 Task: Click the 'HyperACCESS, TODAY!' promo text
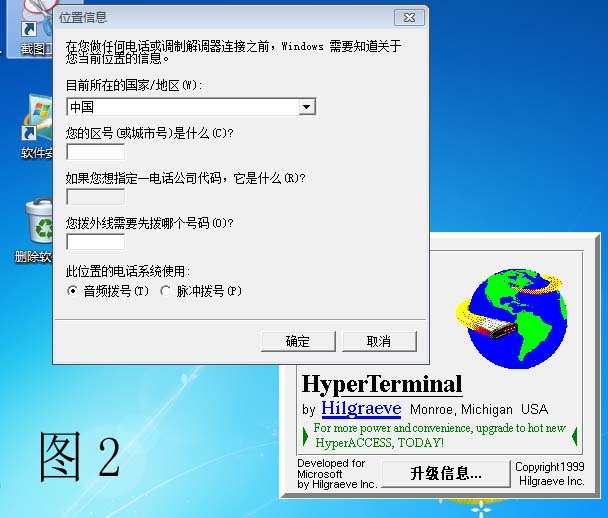point(380,442)
